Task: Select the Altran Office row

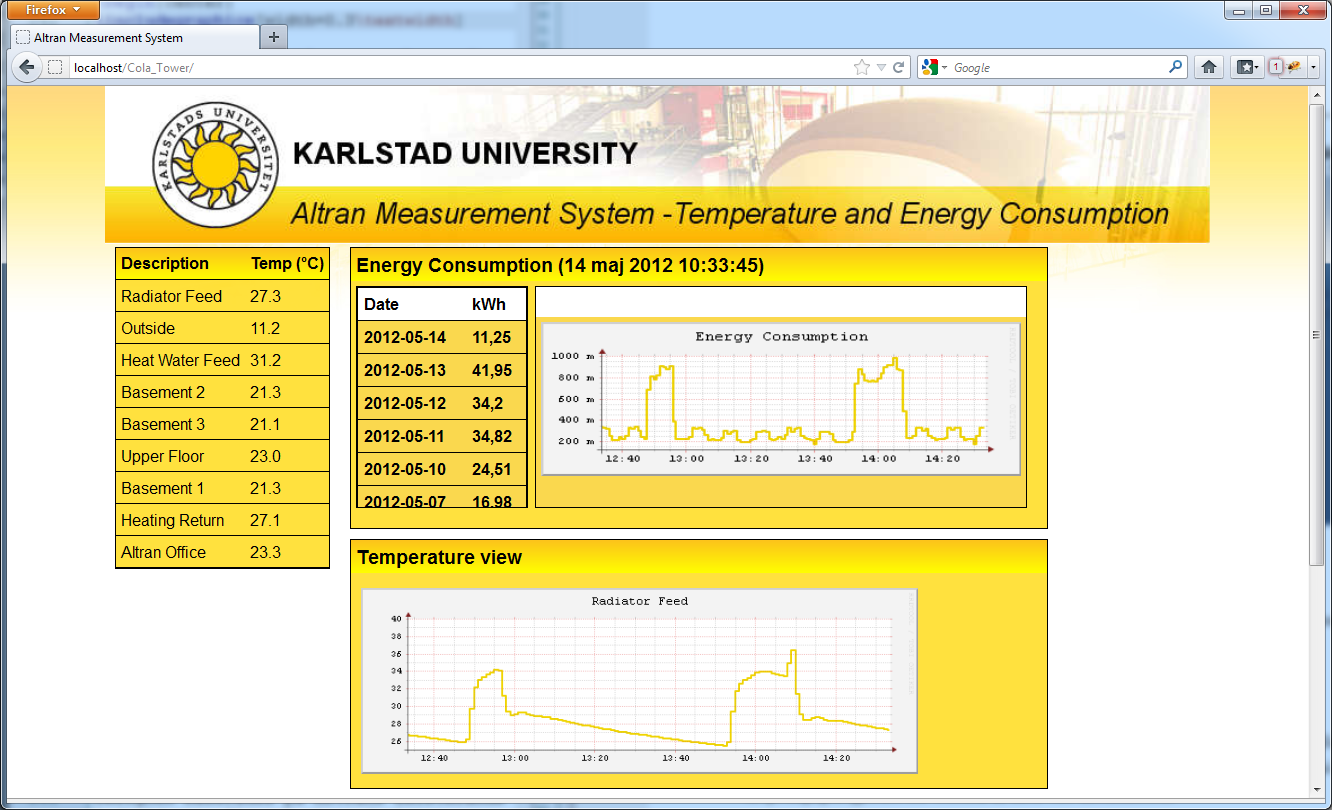Action: pos(222,552)
